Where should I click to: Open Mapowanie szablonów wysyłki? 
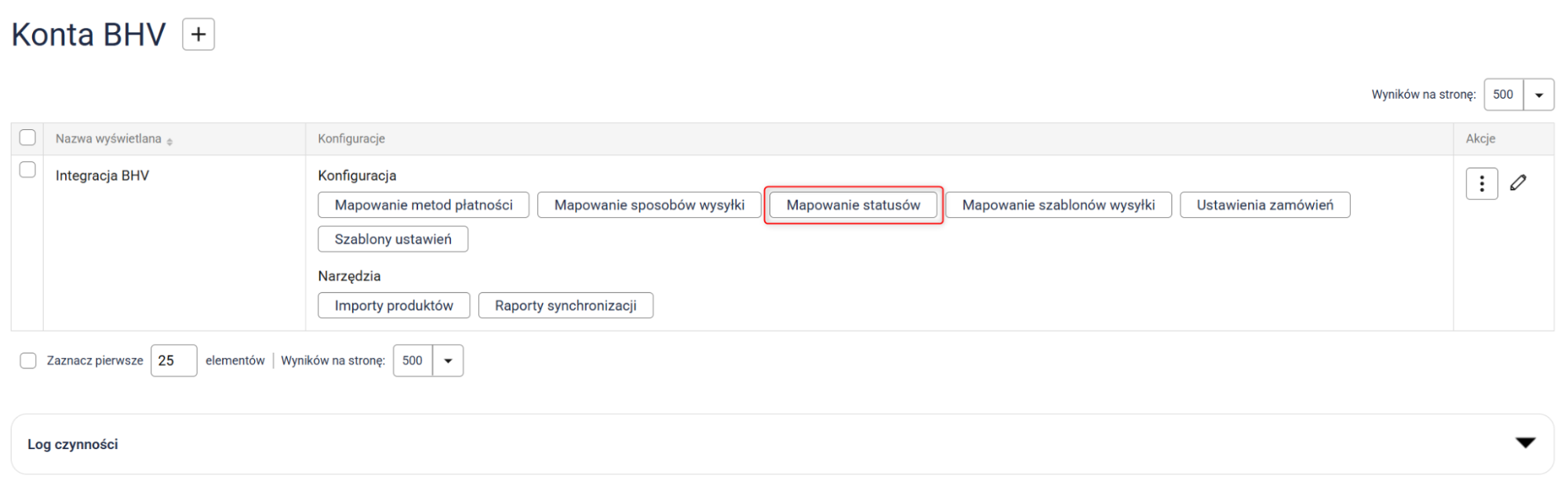pos(1057,205)
